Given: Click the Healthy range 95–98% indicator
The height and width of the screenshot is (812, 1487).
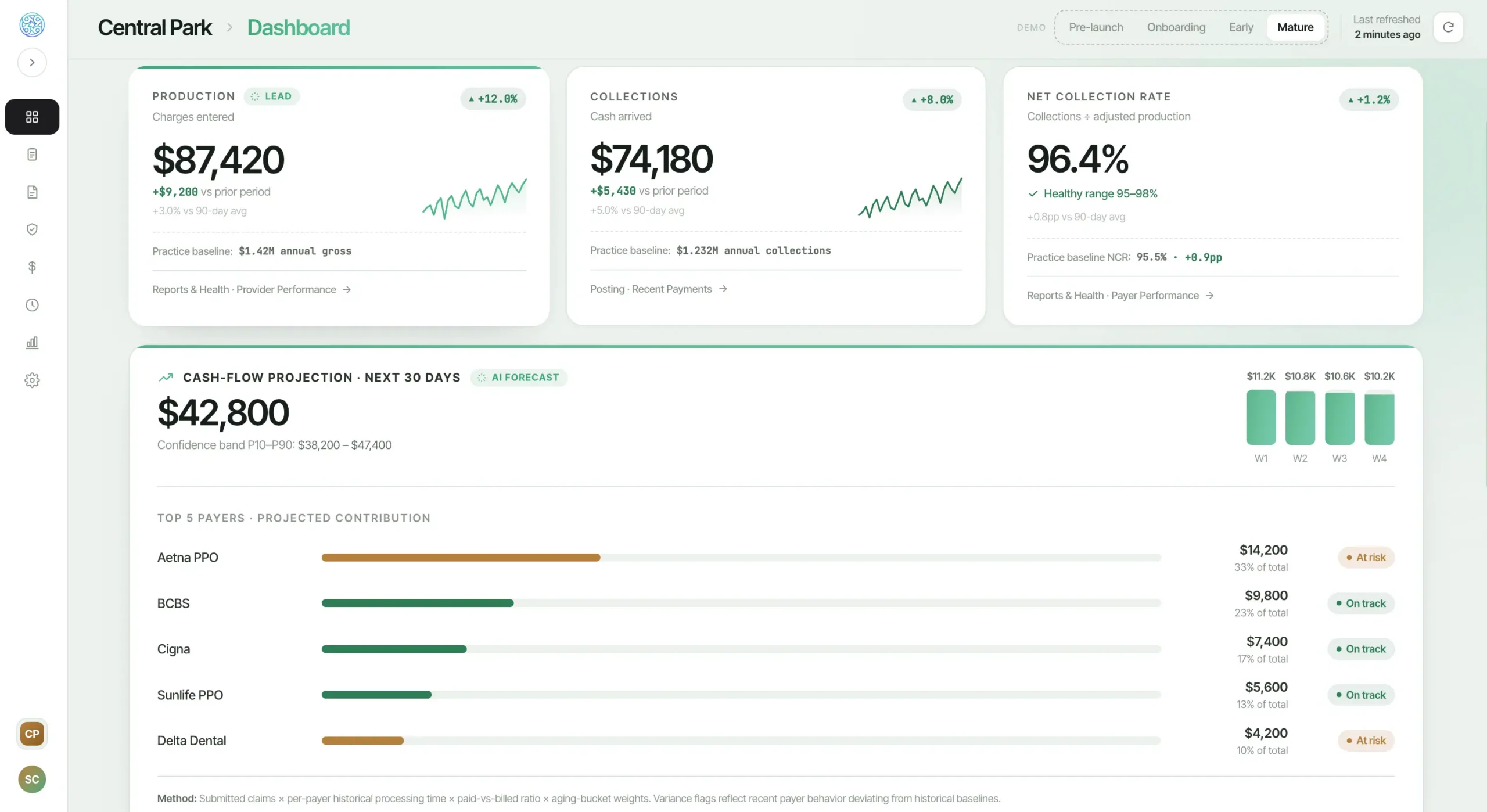Looking at the screenshot, I should [1093, 193].
